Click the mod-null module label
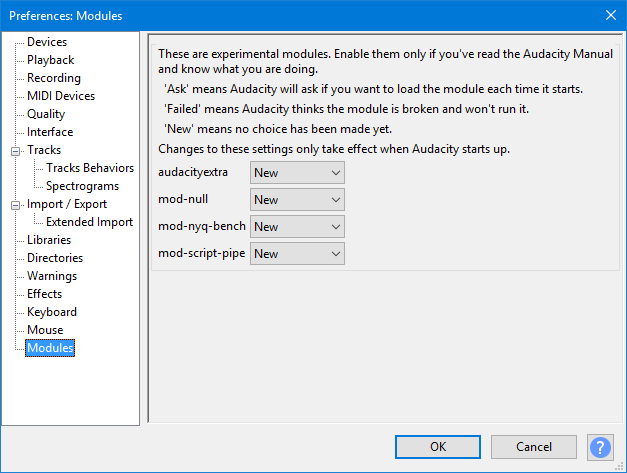627x473 pixels. click(x=183, y=199)
